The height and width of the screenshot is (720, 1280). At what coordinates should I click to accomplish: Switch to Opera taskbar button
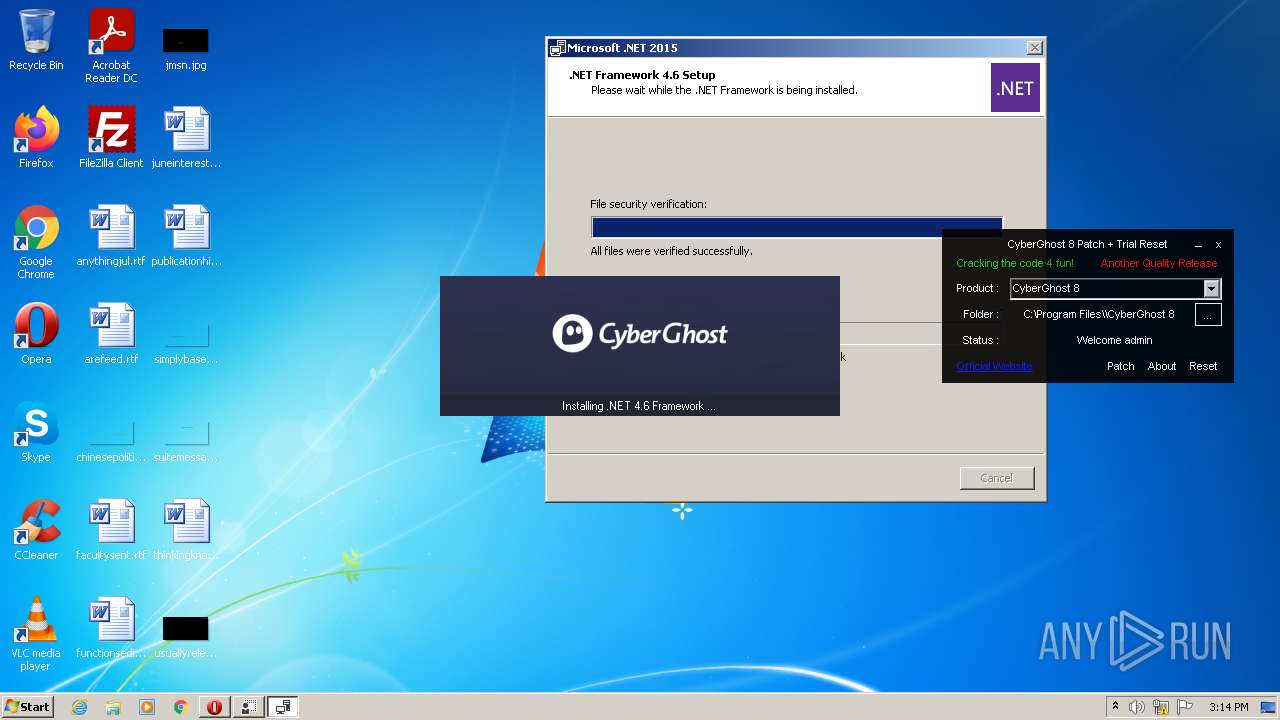[214, 707]
